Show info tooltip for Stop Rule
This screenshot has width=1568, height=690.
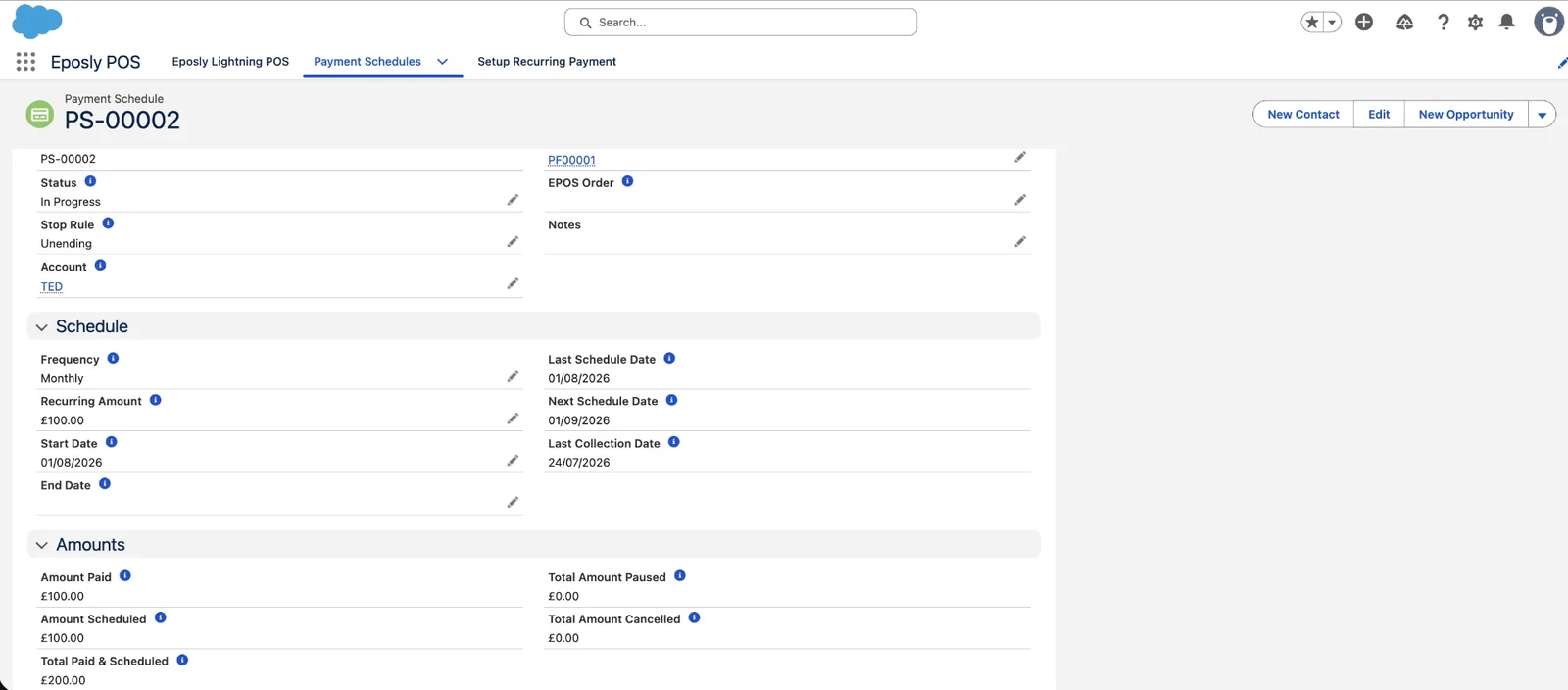(108, 223)
